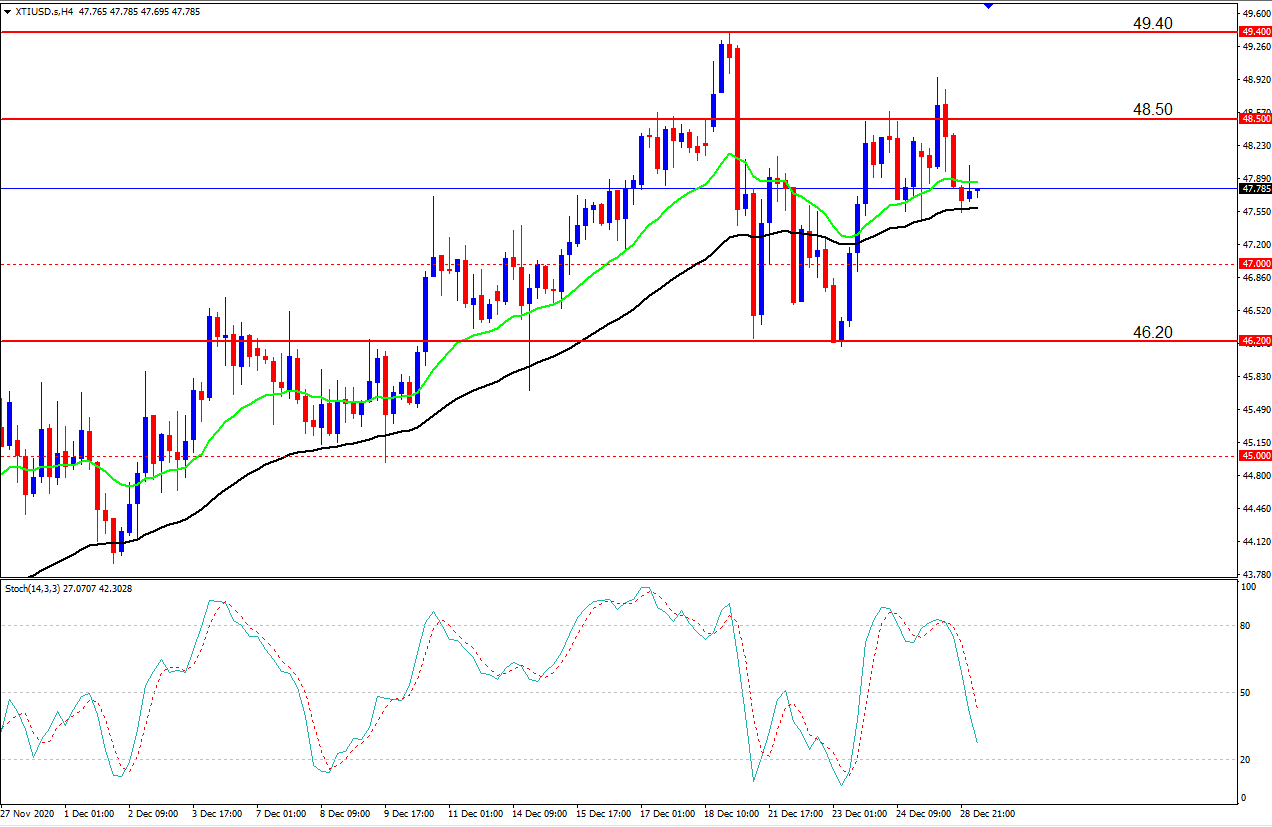
Task: Click the 46.20 text label
Action: (1152, 332)
